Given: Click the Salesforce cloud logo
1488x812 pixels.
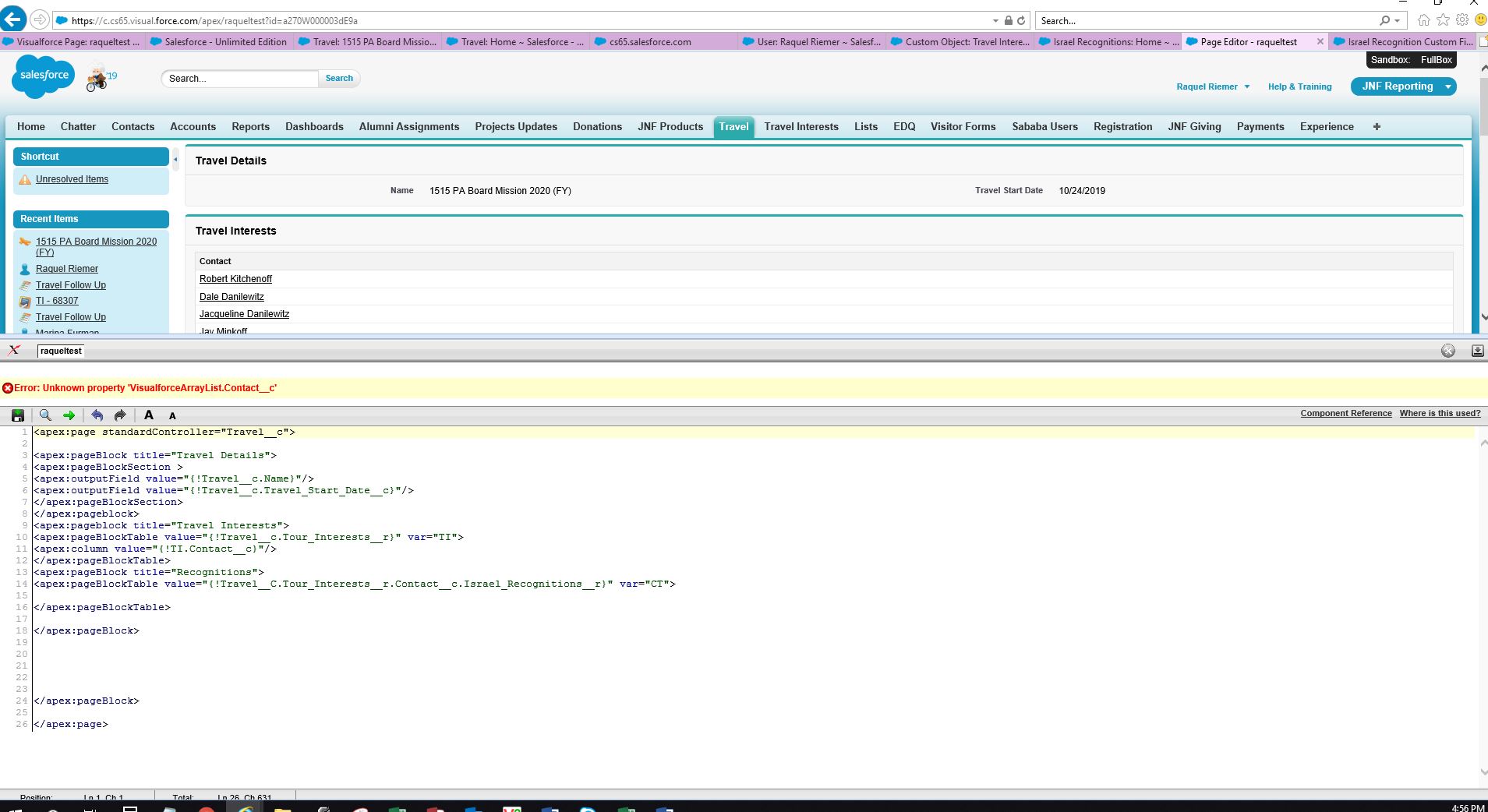Looking at the screenshot, I should tap(44, 76).
